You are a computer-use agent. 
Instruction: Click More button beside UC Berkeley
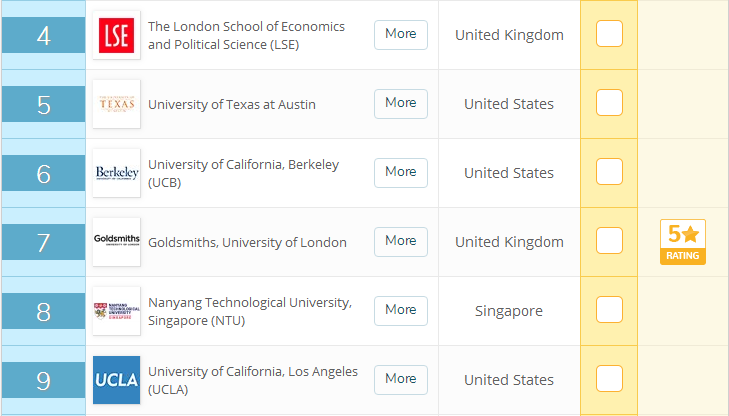[x=400, y=172]
